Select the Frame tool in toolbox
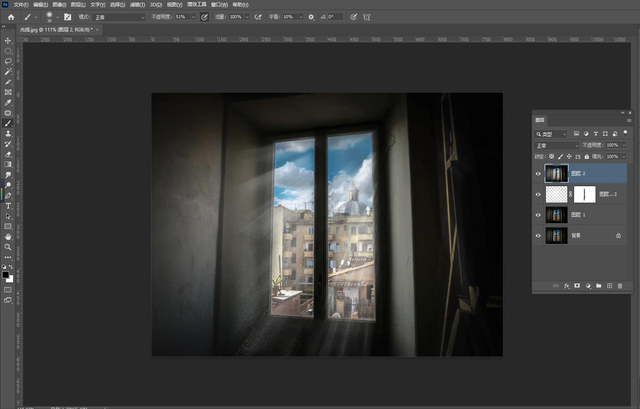The height and width of the screenshot is (409, 640). pos(8,93)
